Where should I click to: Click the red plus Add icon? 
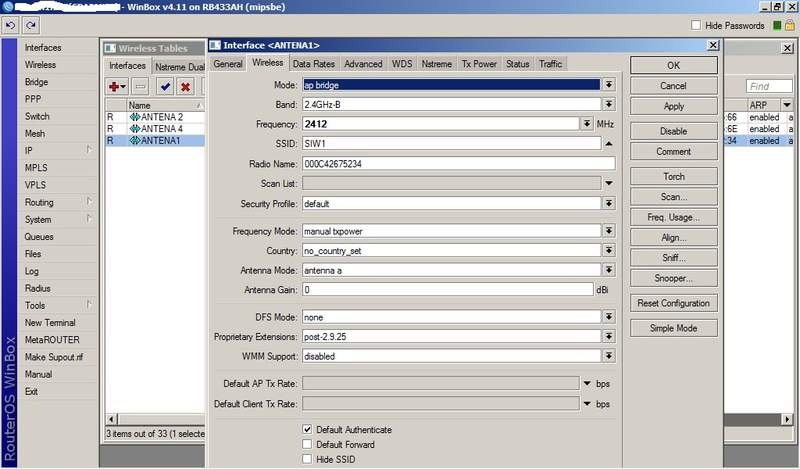(x=117, y=87)
